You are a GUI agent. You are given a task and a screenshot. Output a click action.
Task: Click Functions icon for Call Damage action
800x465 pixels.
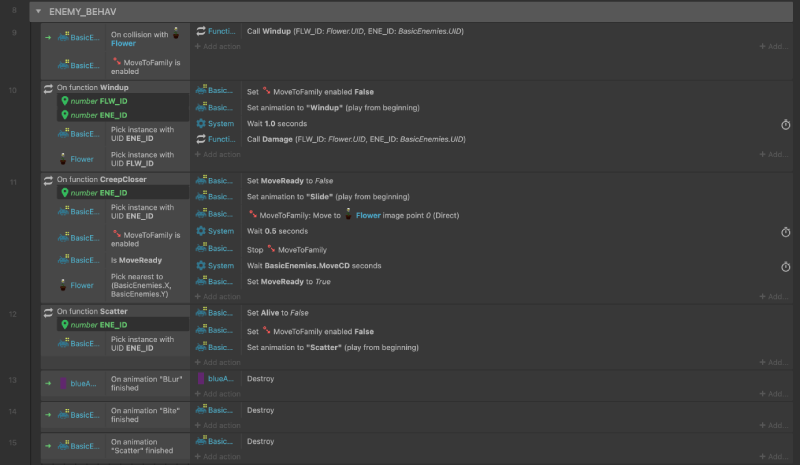point(201,139)
